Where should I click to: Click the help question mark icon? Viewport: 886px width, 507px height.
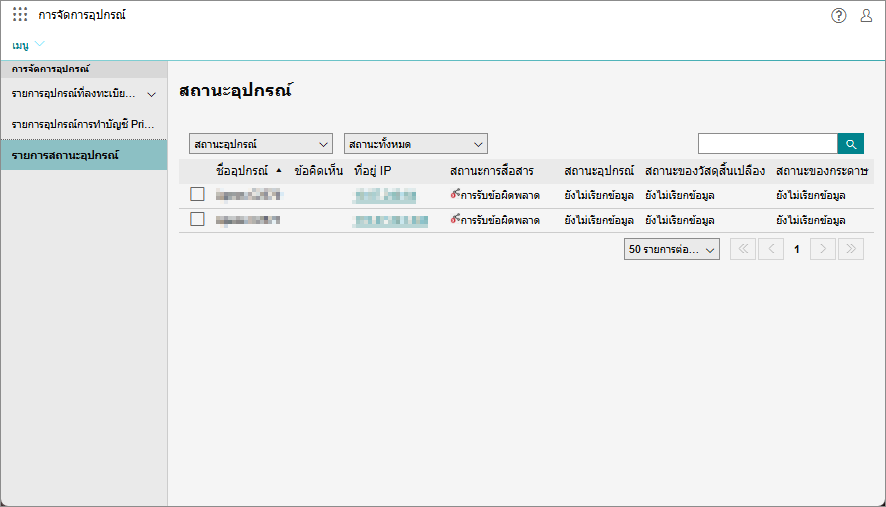pyautogui.click(x=838, y=15)
